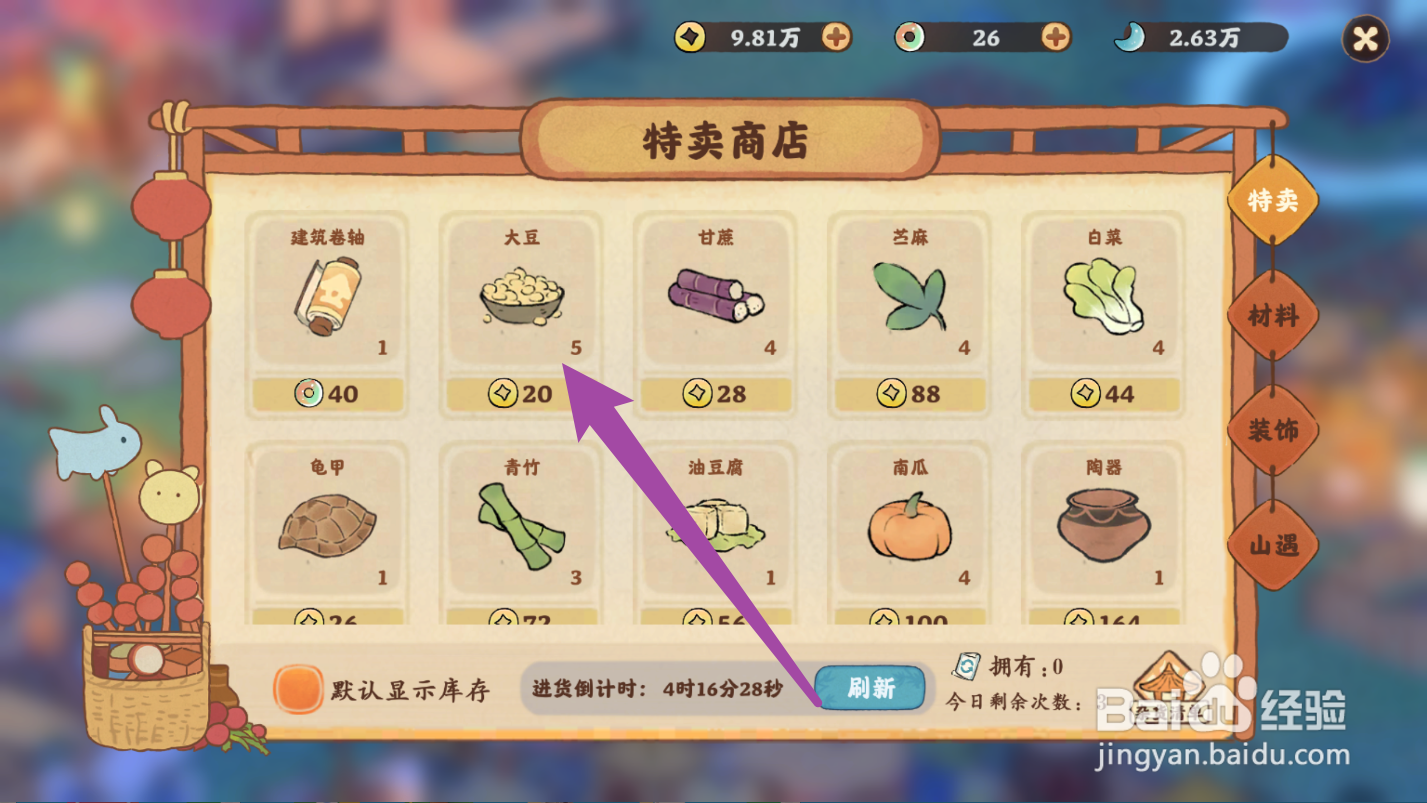Viewport: 1427px width, 803px height.
Task: Pick the 甘蔗 sugarcane item
Action: (x=716, y=295)
